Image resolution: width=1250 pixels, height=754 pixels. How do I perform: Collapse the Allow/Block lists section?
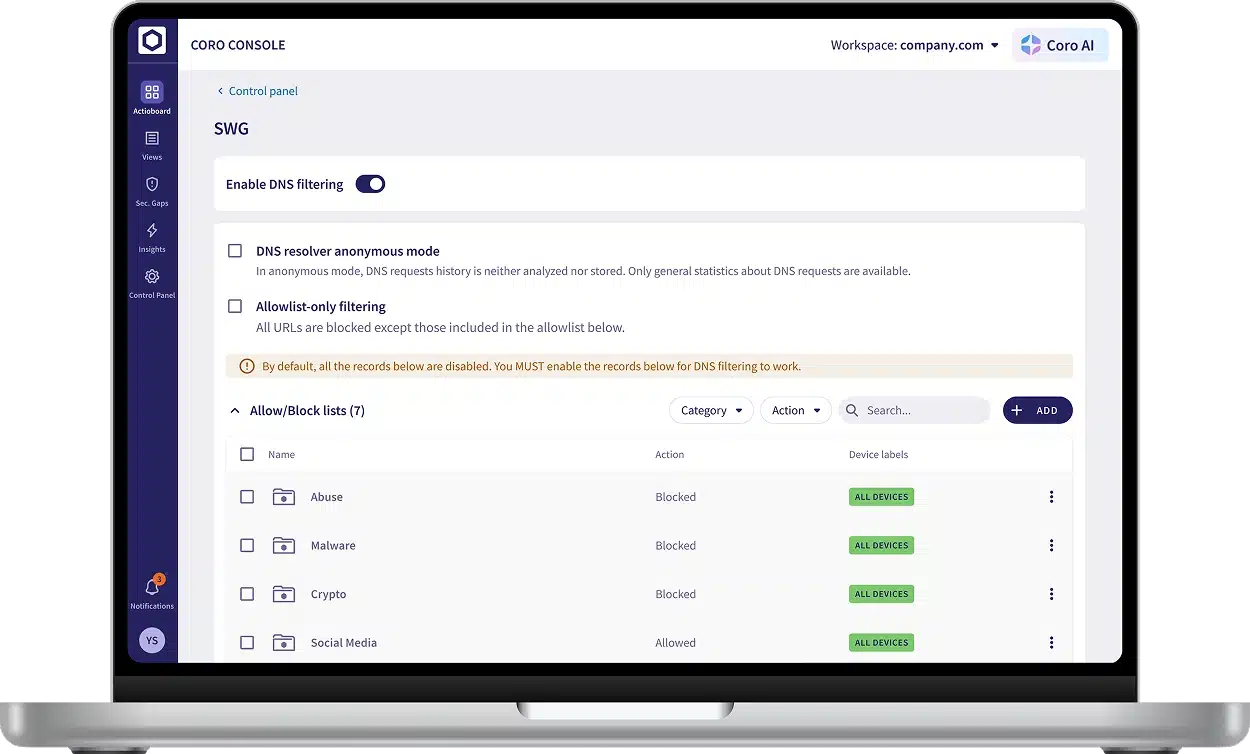pos(235,411)
